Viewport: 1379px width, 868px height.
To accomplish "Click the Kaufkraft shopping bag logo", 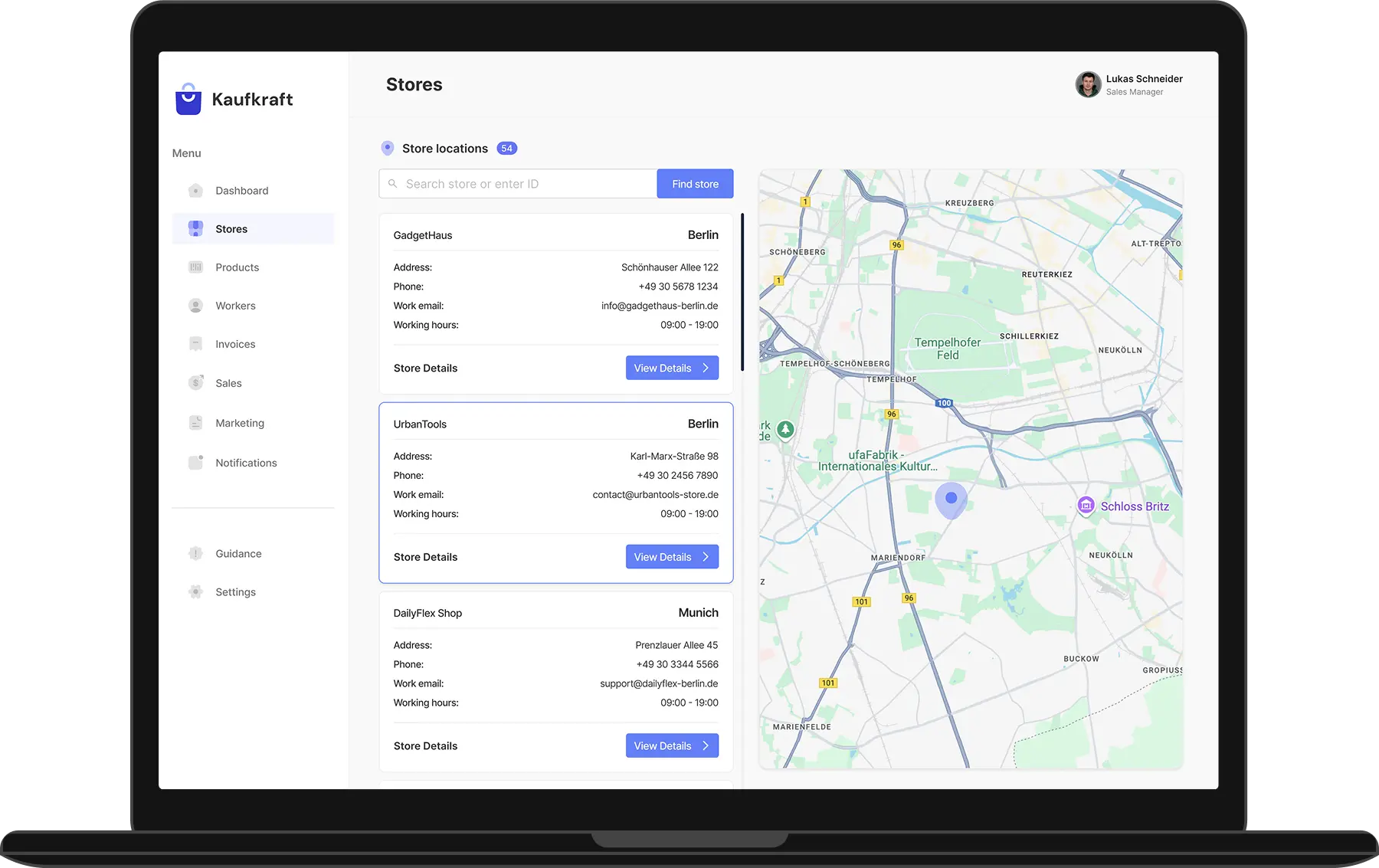I will click(188, 100).
